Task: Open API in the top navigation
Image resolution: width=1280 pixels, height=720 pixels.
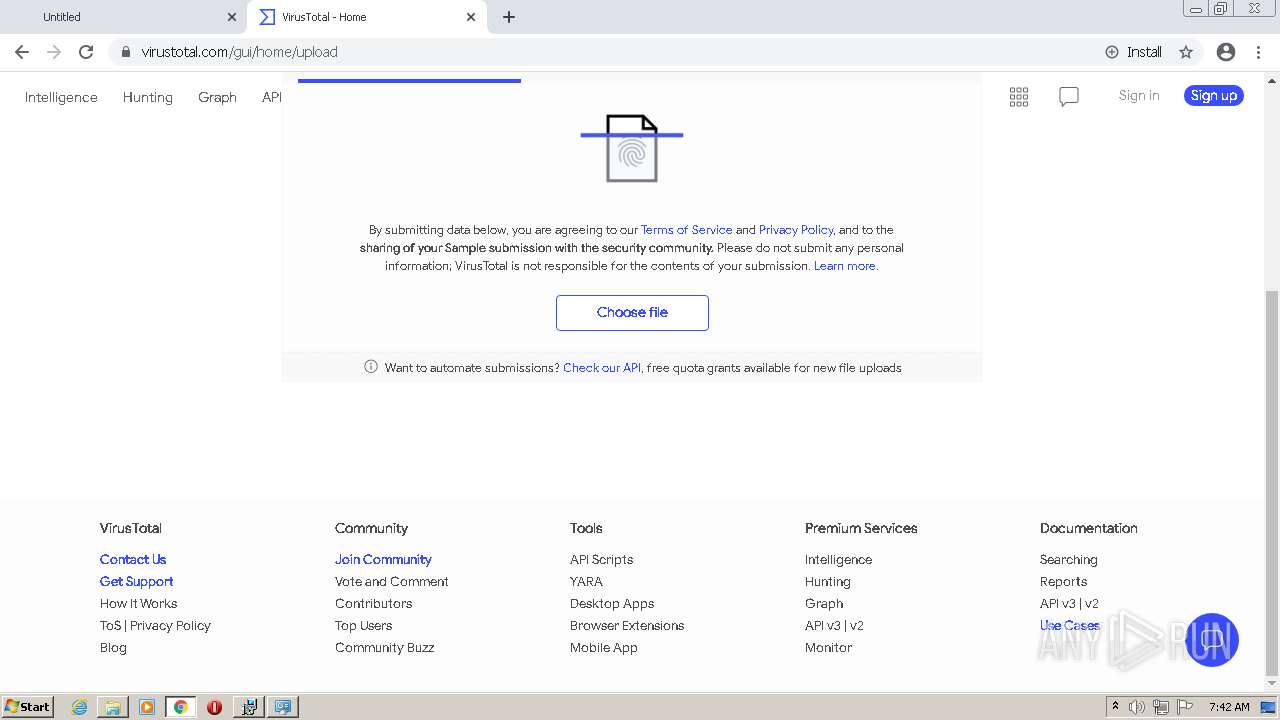Action: pyautogui.click(x=272, y=97)
